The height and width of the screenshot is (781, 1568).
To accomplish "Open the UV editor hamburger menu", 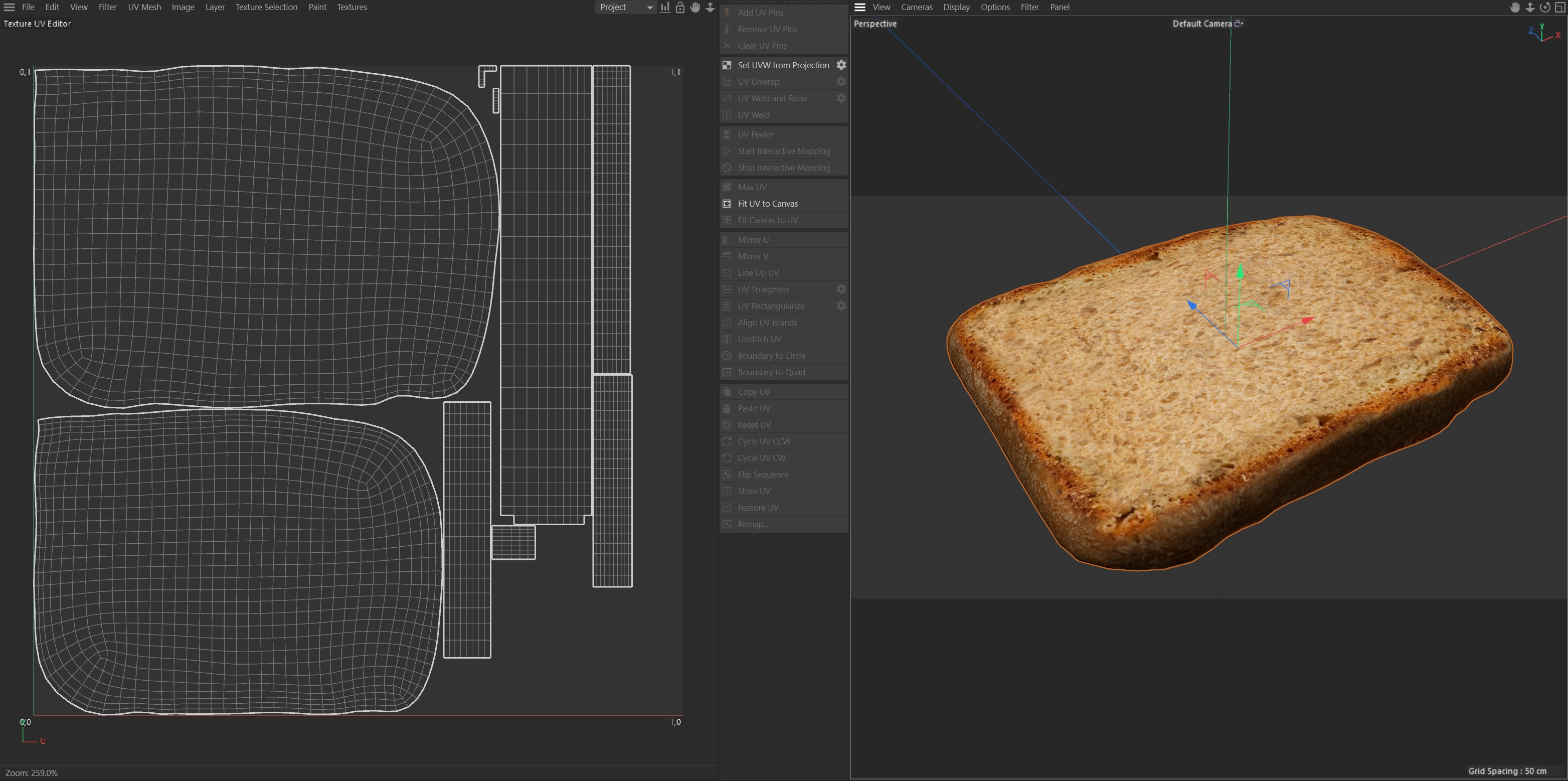I will tap(9, 8).
